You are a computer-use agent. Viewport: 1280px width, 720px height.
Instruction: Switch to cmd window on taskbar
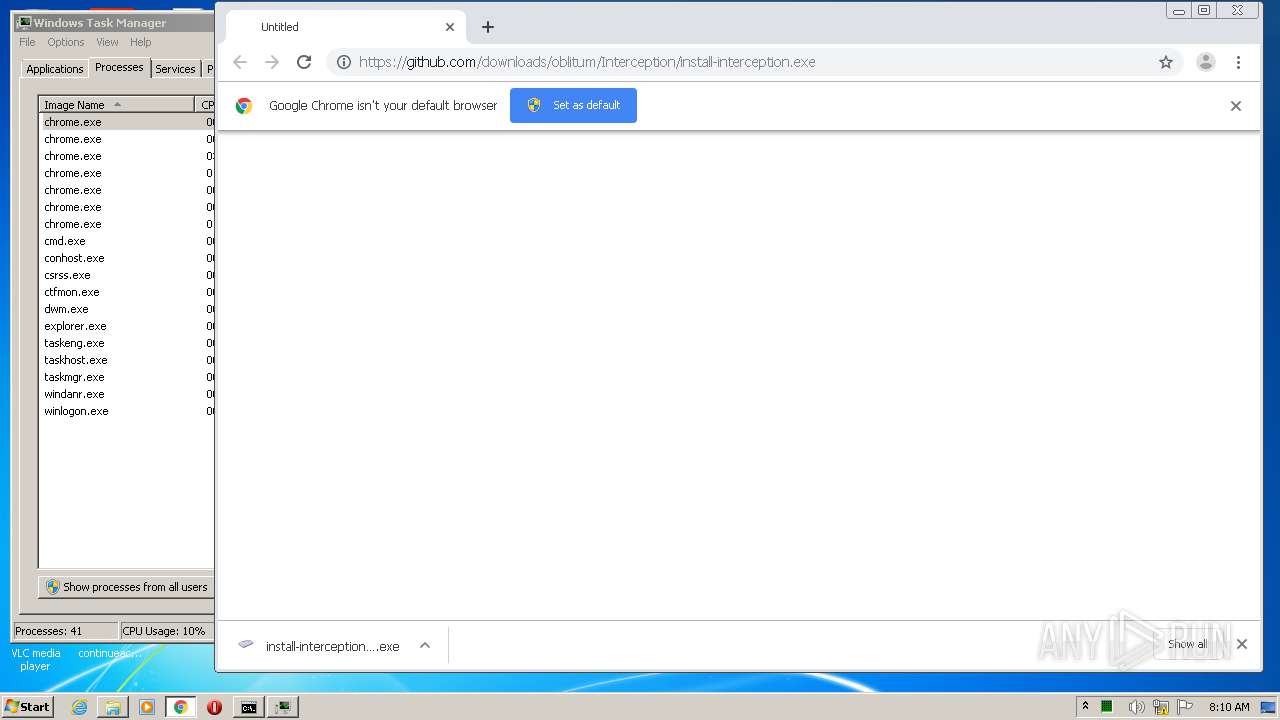[248, 707]
